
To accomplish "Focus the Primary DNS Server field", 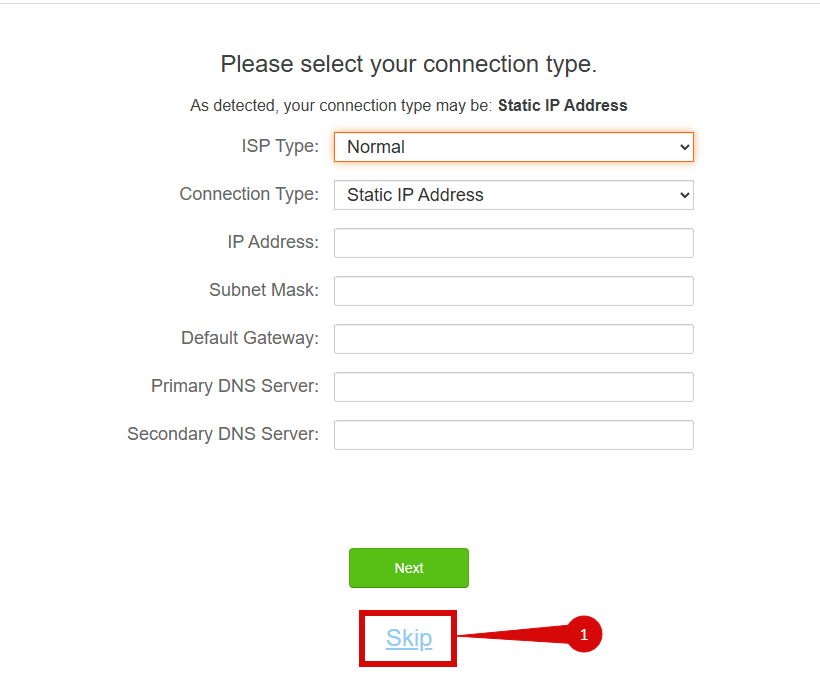I will [513, 387].
